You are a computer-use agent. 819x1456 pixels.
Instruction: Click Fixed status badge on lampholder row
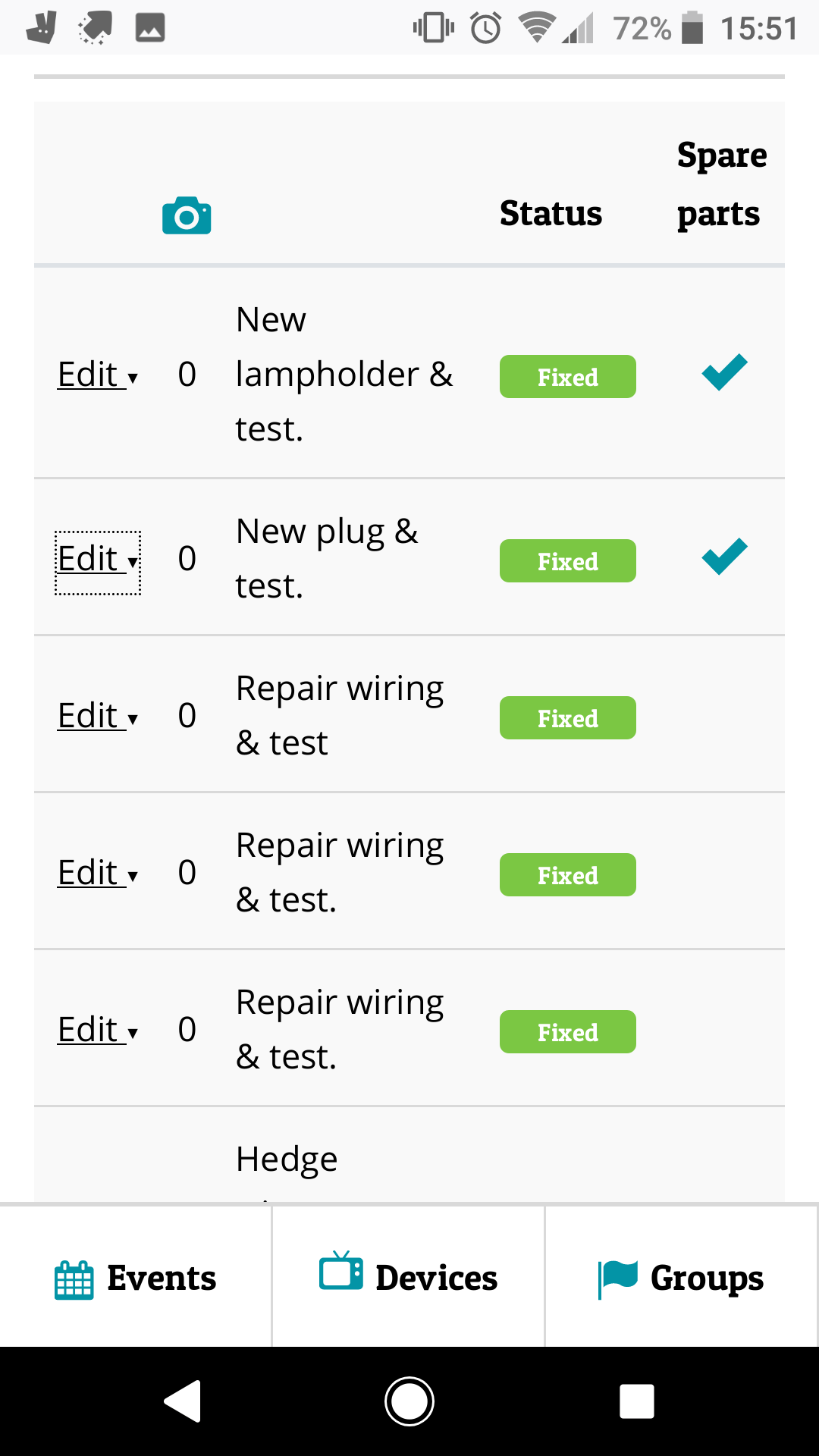tap(567, 377)
